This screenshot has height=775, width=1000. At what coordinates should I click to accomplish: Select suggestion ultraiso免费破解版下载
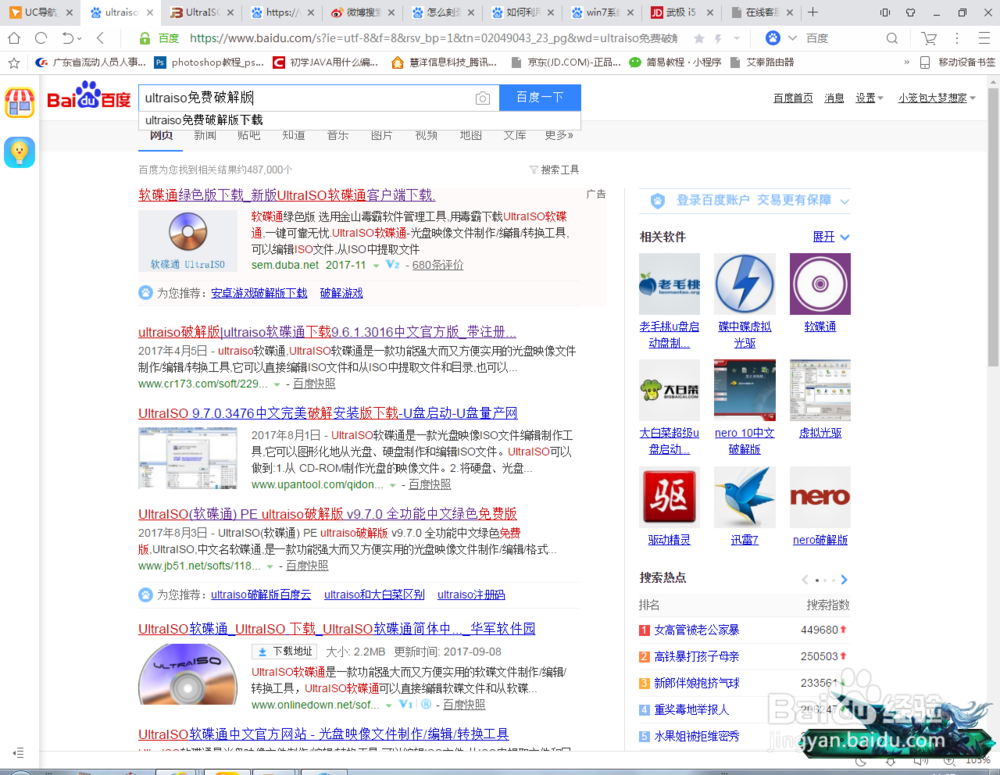(x=204, y=120)
